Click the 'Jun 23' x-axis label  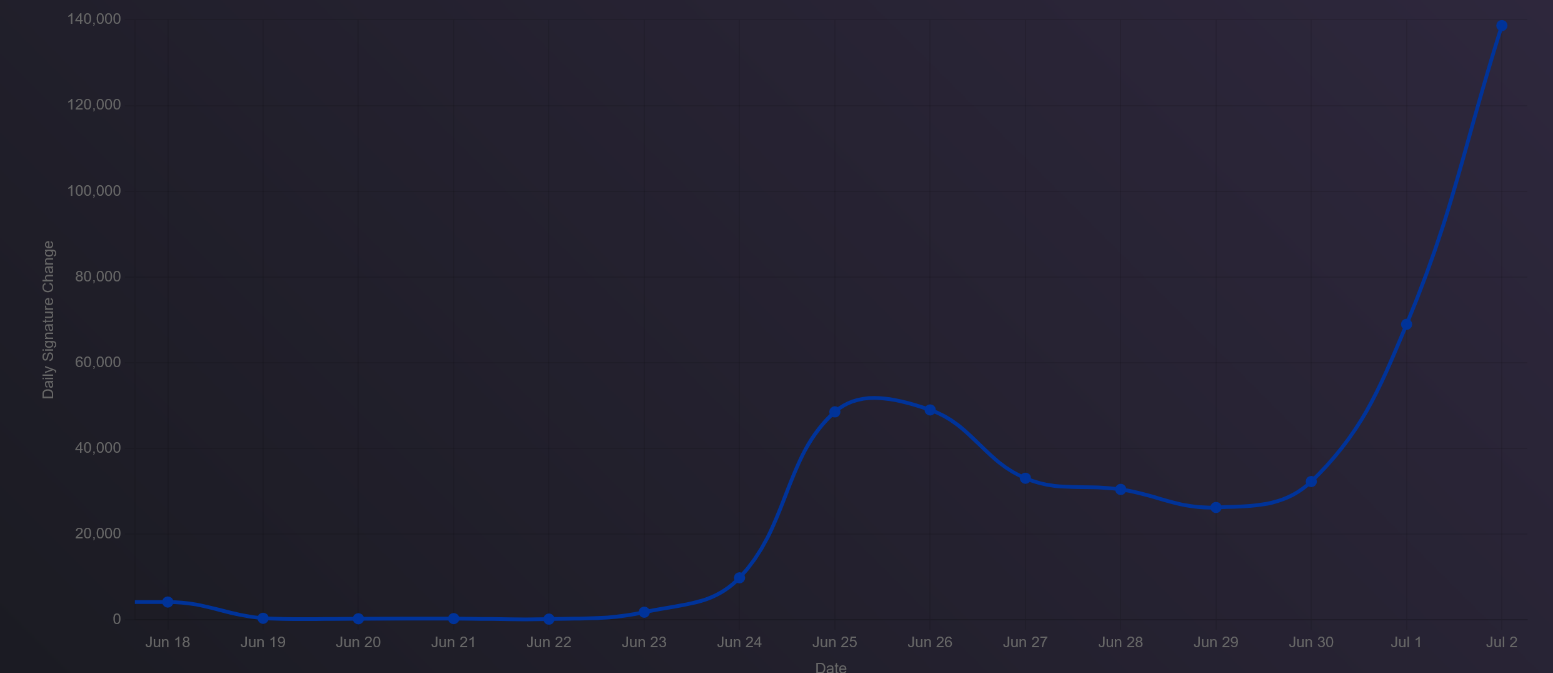[644, 642]
